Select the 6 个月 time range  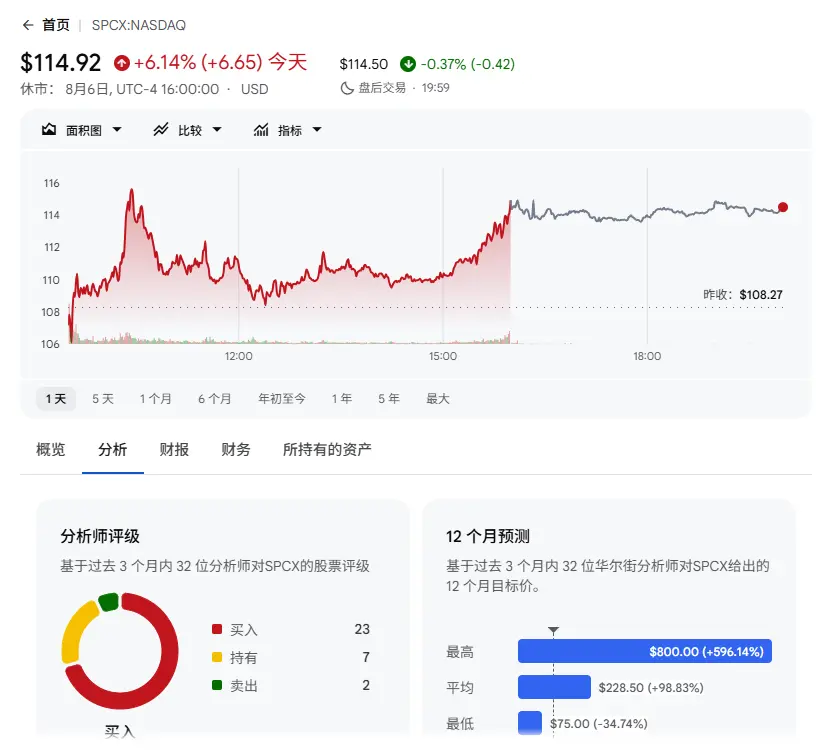(x=214, y=399)
